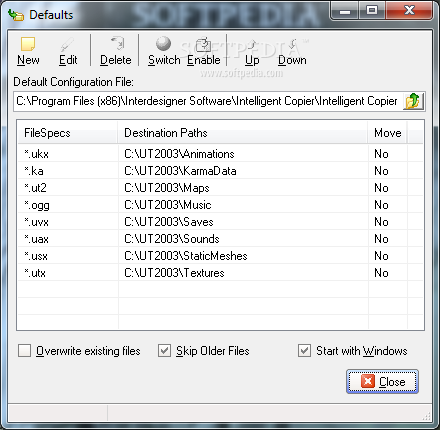Viewport: 440px width, 430px height.
Task: Browse for the default configuration file
Action: (x=414, y=101)
